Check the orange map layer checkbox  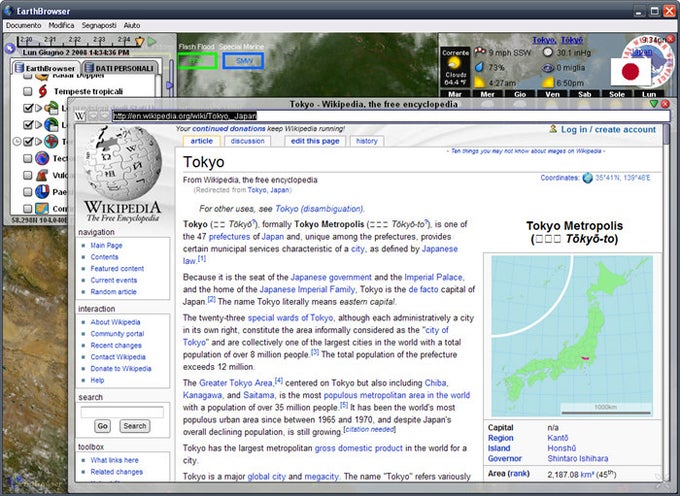tap(28, 209)
